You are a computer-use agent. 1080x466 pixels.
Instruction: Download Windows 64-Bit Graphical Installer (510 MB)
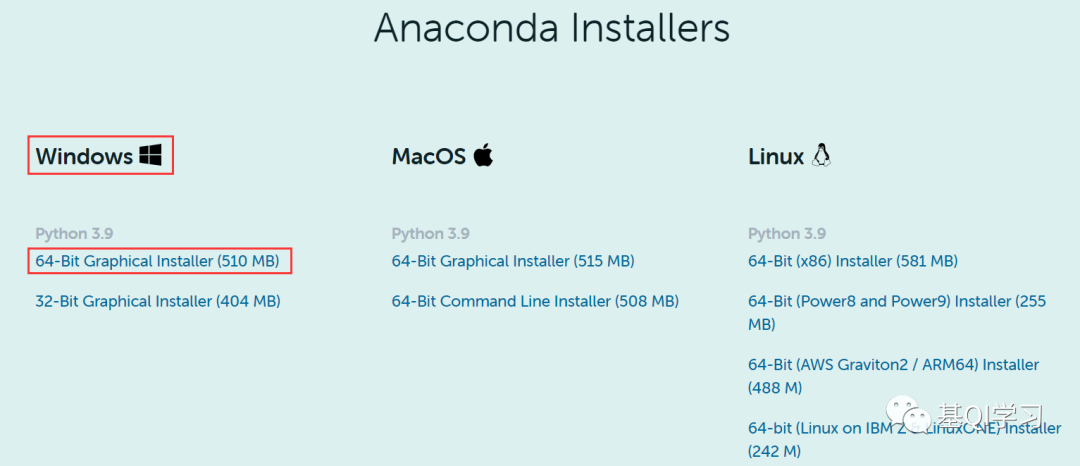pos(157,262)
